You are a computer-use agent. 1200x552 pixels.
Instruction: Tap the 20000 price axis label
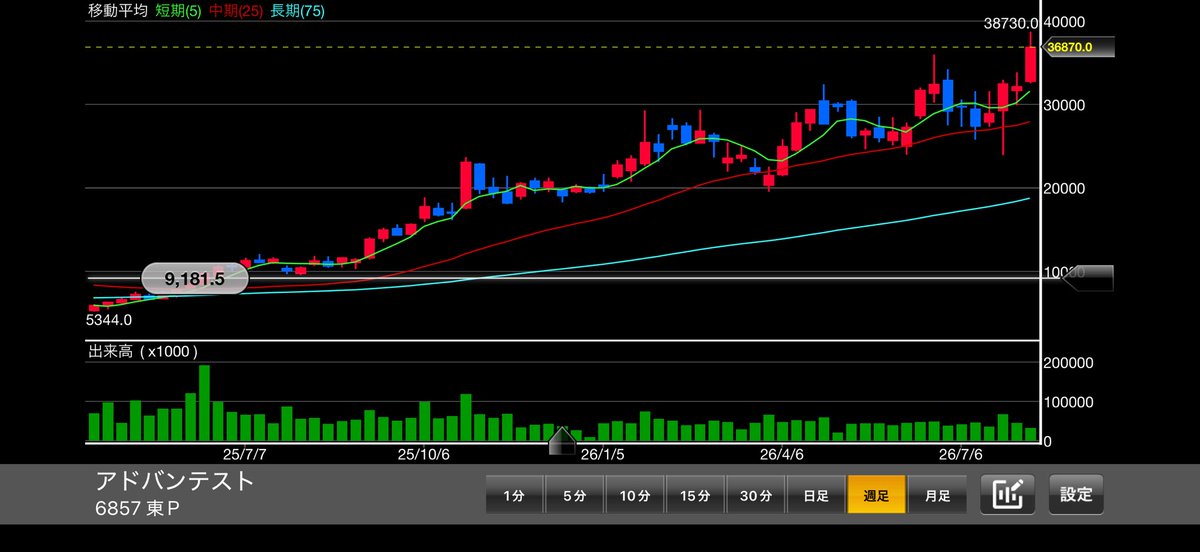coord(1066,188)
